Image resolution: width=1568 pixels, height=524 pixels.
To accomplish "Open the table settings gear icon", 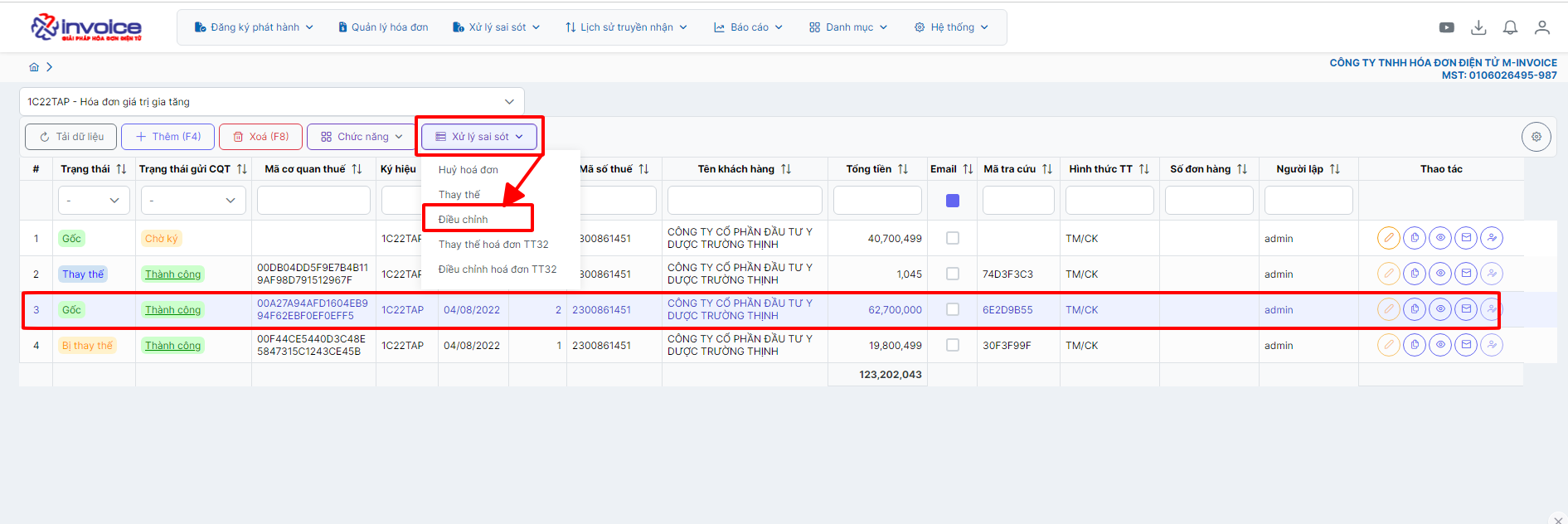I will click(x=1536, y=137).
